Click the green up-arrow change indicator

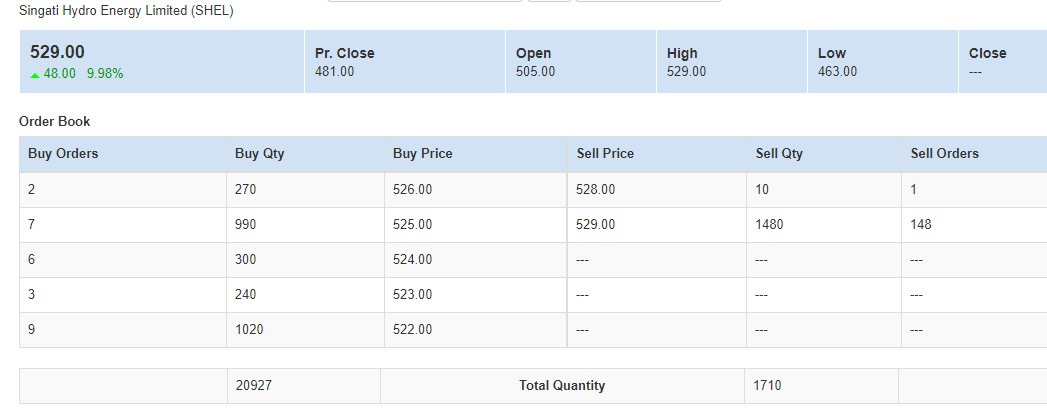pos(35,74)
